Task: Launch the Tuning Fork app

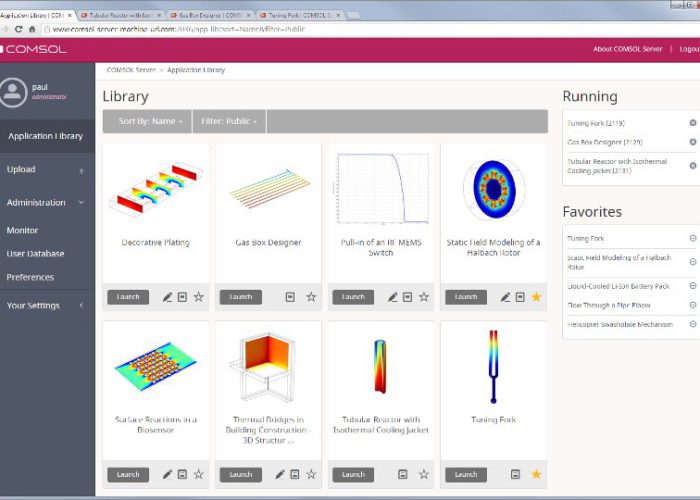Action: 466,475
